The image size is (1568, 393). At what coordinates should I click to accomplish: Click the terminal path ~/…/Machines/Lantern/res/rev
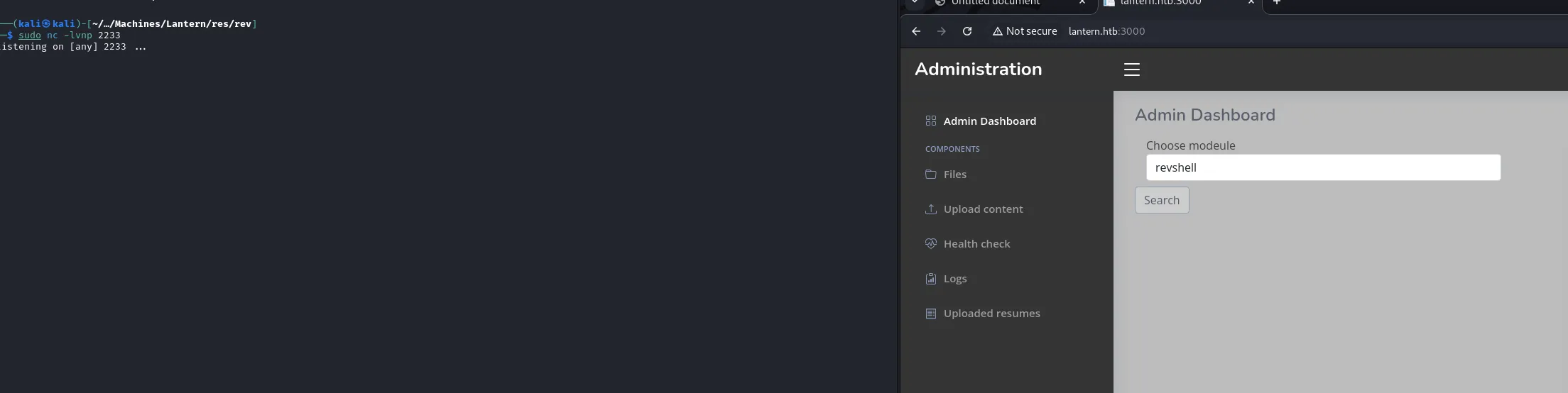click(172, 24)
